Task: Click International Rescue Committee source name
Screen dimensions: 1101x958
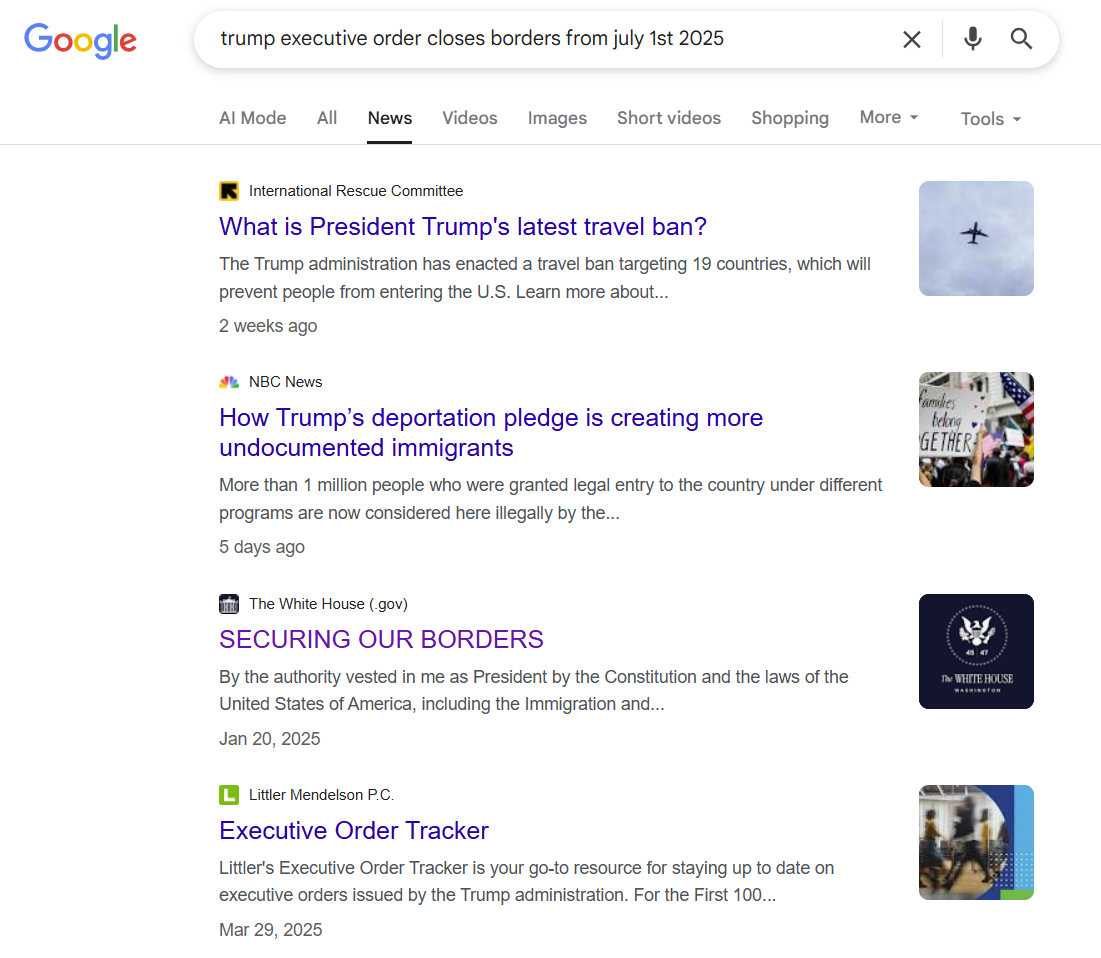Action: coord(356,191)
